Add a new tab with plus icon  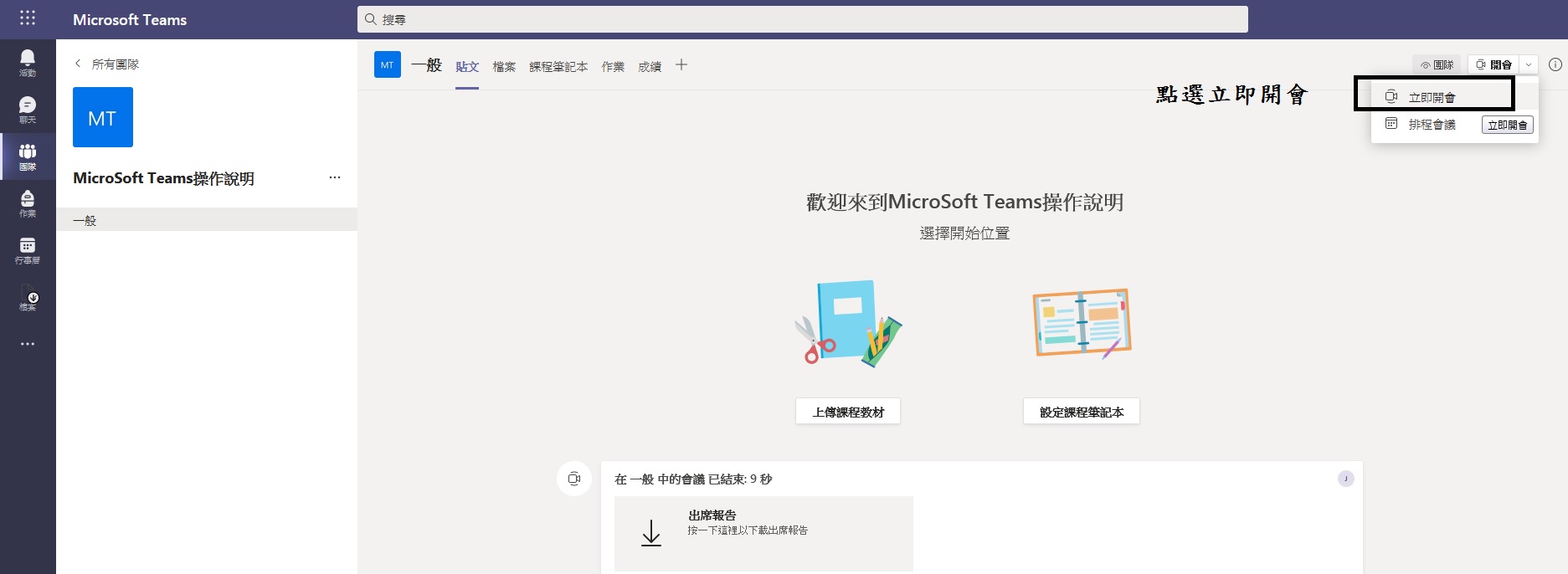(681, 64)
